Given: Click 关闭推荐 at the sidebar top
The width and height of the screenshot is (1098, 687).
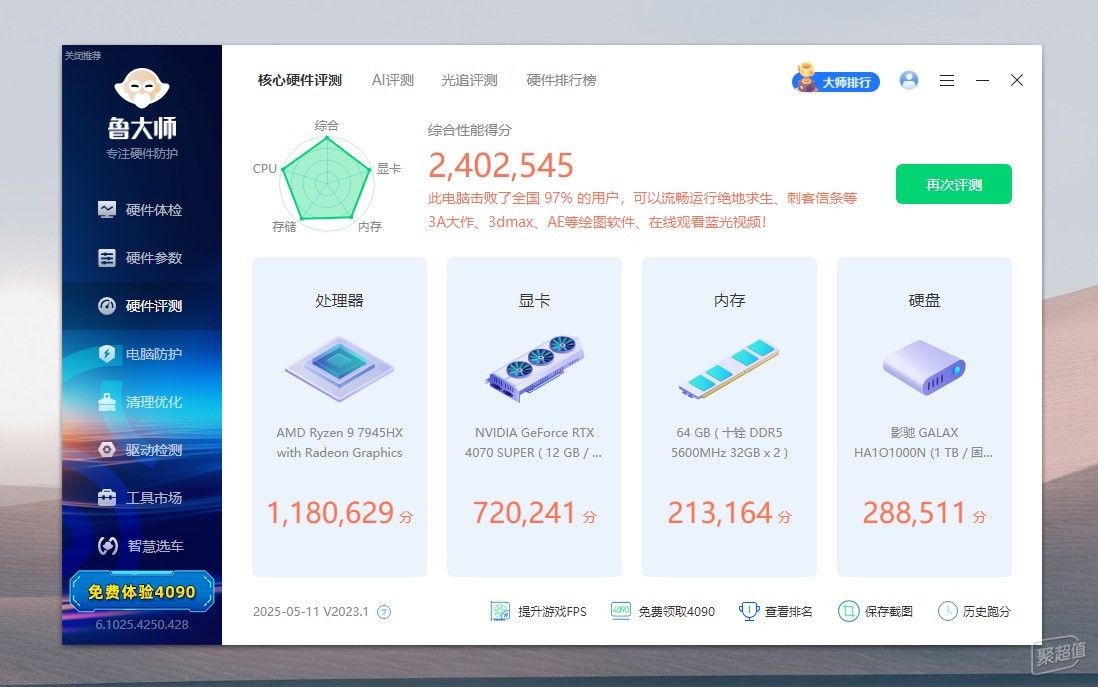Looking at the screenshot, I should [83, 55].
